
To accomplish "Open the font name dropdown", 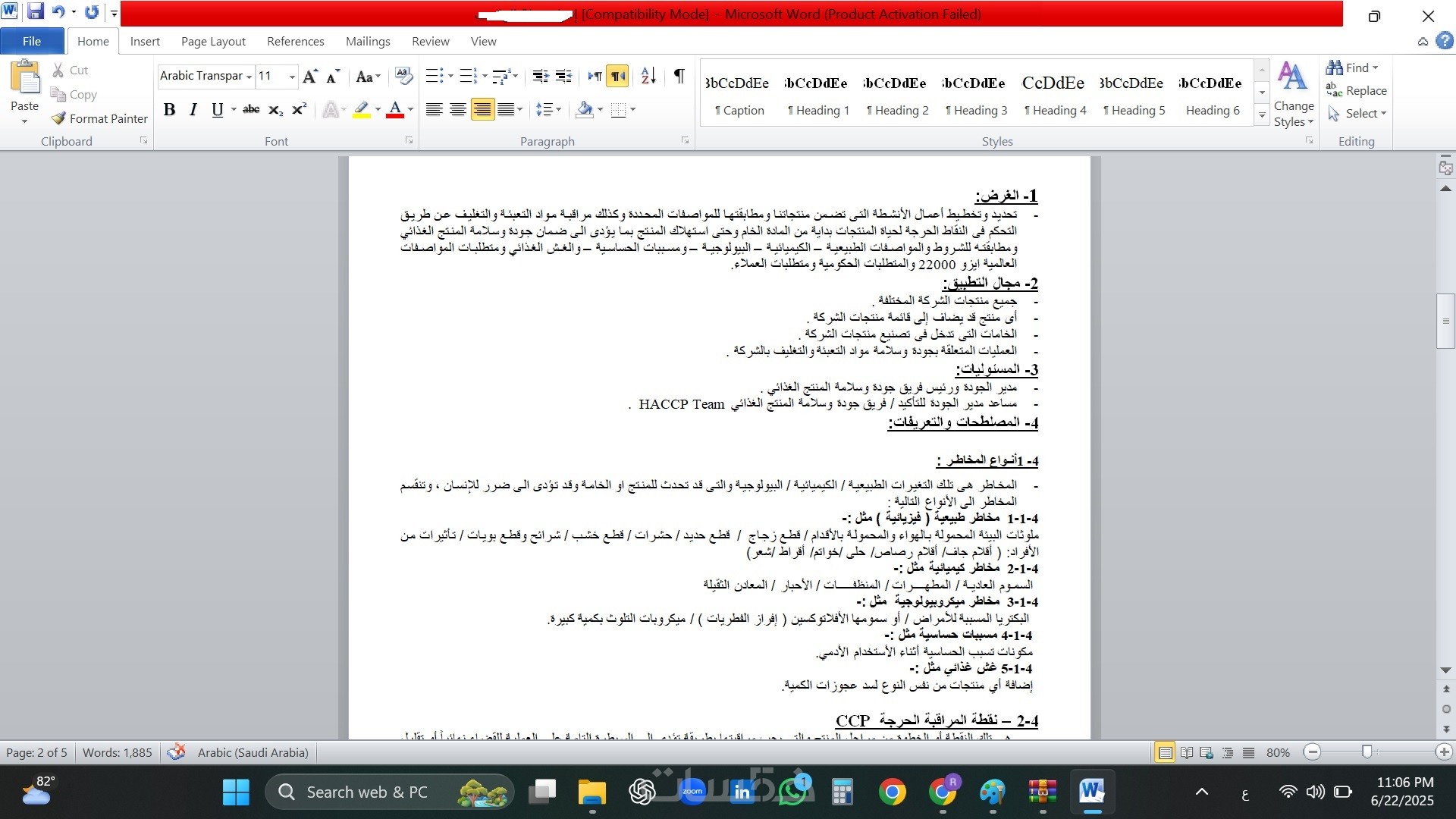I will click(x=249, y=77).
